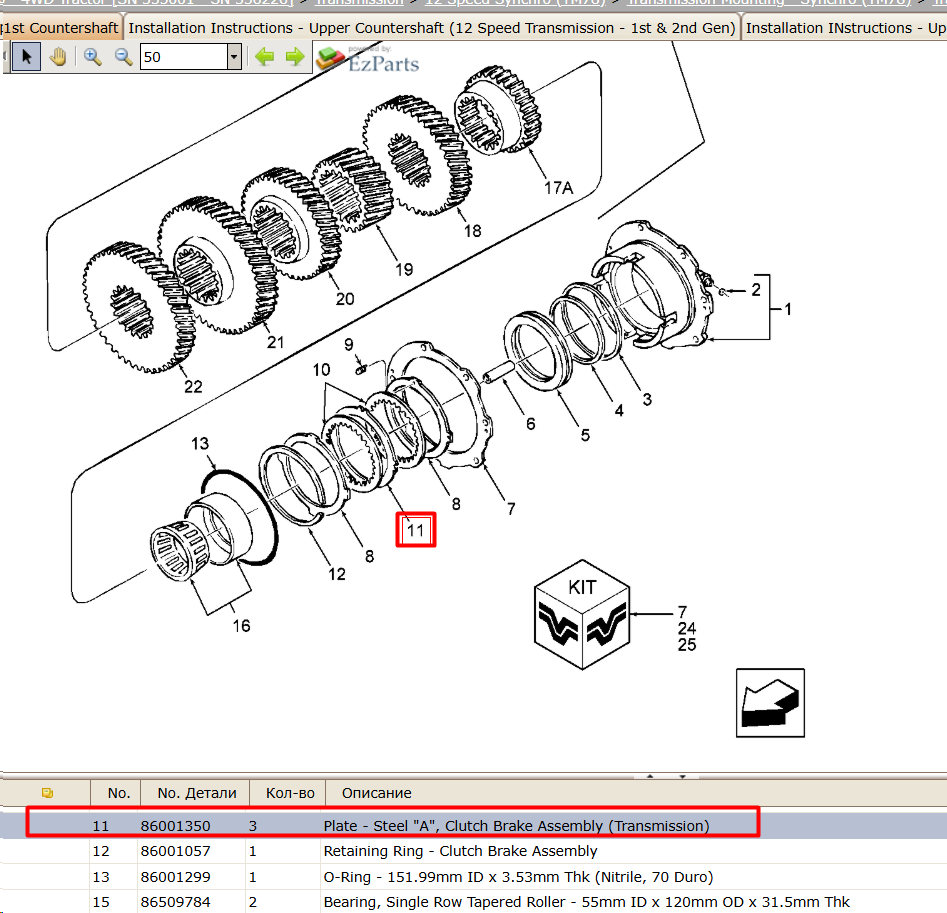Switch to the 1st Countershaft tab
Screen dimensions: 947x913
[60, 28]
